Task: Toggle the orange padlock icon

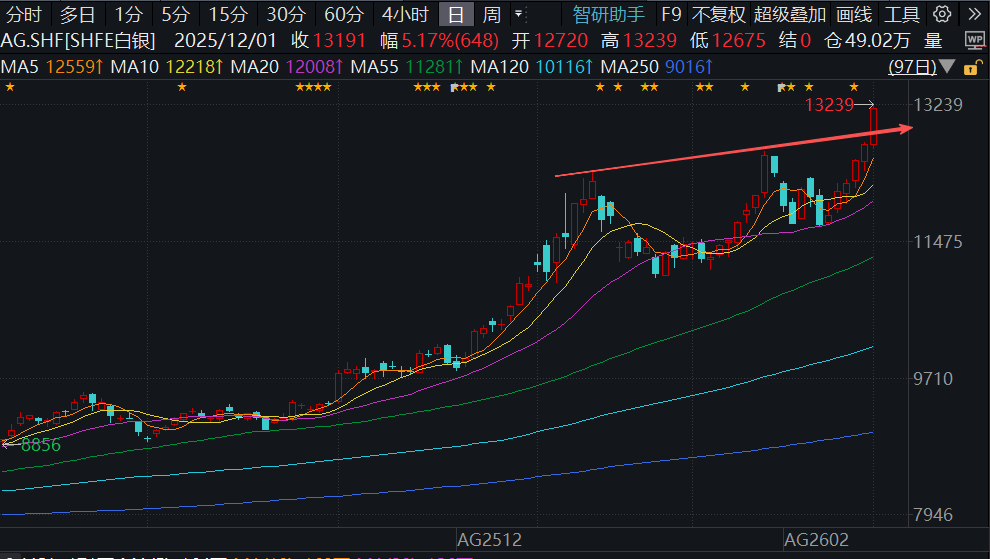Action: click(973, 67)
